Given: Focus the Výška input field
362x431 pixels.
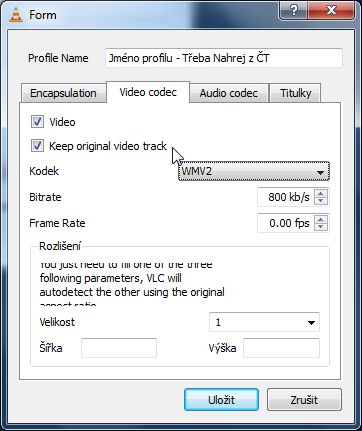Looking at the screenshot, I should [x=281, y=348].
